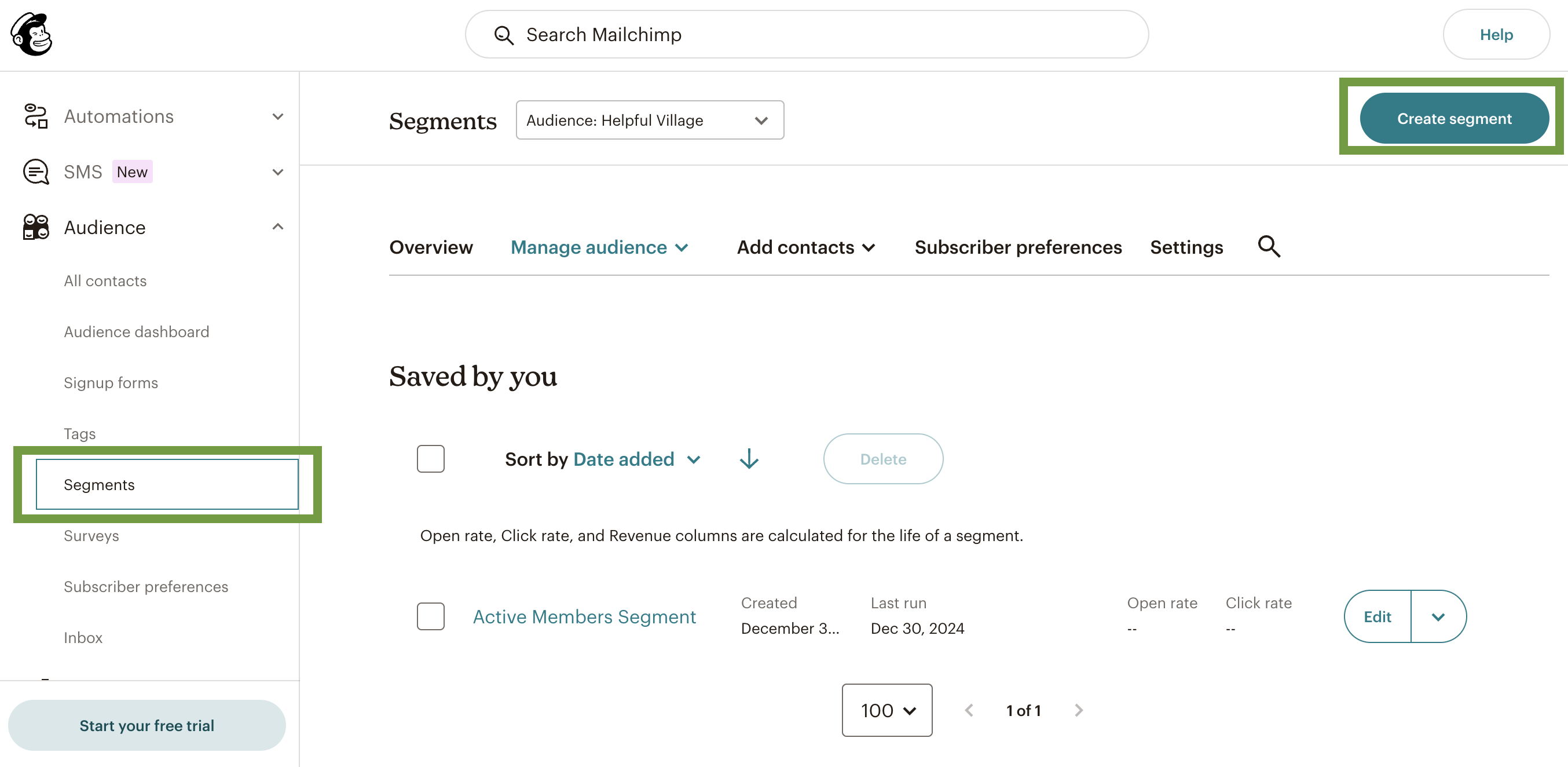Open Surveys in the sidebar
Image resolution: width=1568 pixels, height=767 pixels.
pos(91,535)
